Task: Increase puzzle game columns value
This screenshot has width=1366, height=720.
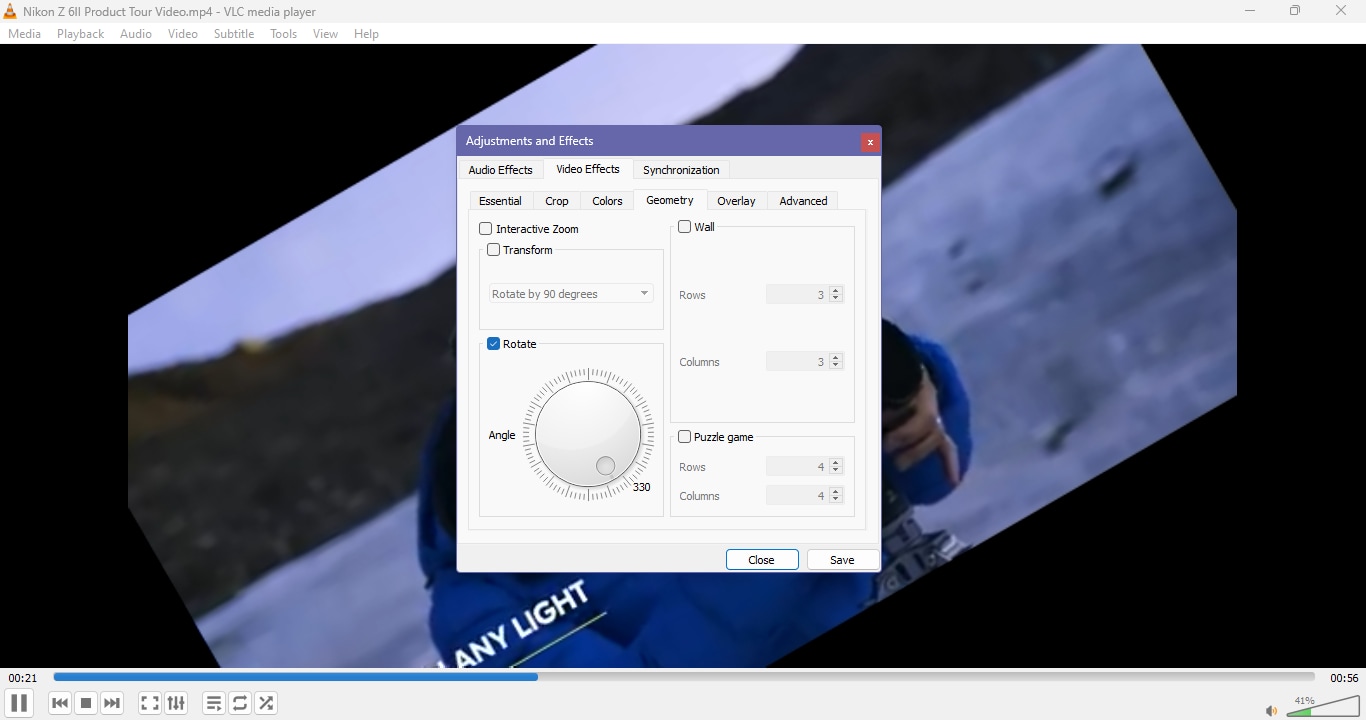Action: 837,491
